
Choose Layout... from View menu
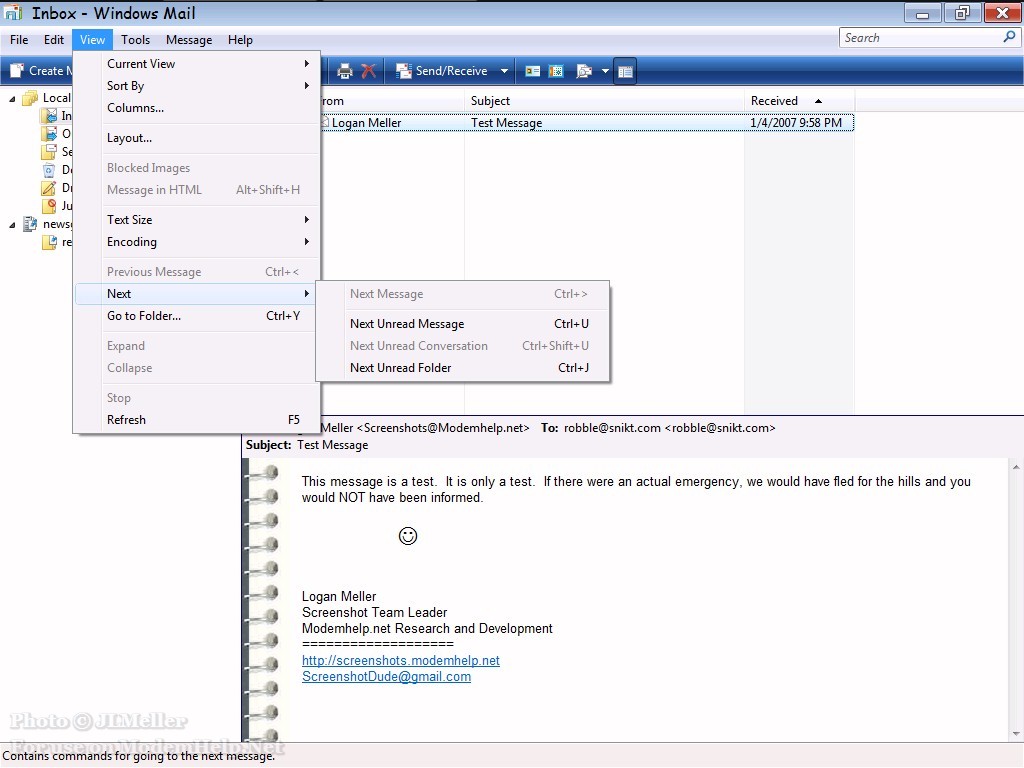pyautogui.click(x=196, y=138)
